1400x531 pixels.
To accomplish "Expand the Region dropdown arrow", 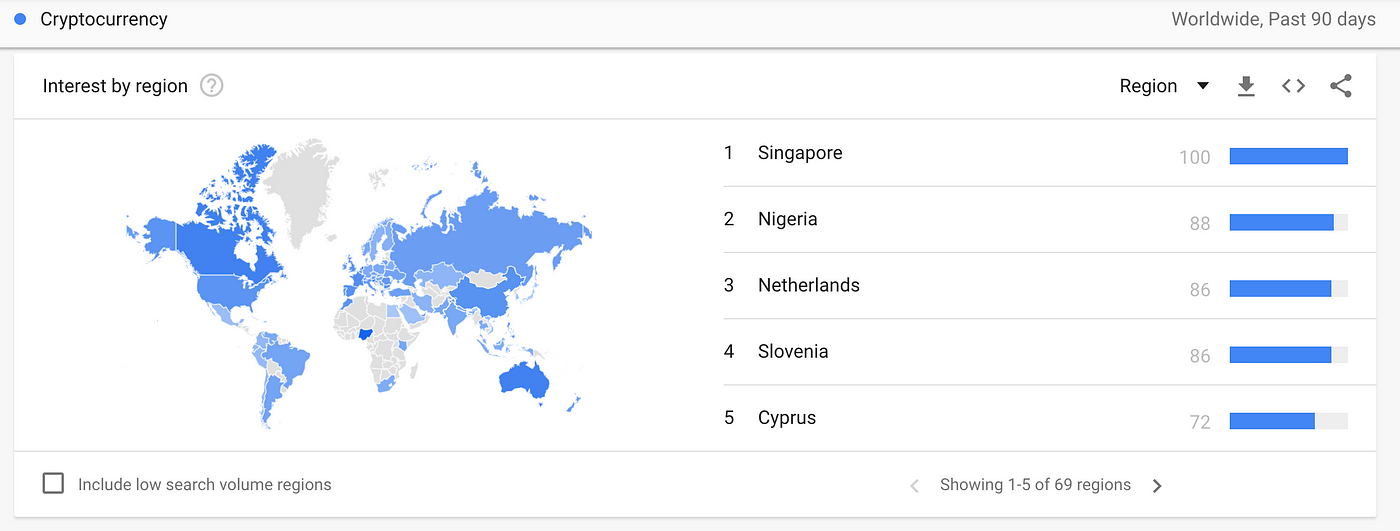I will coord(1203,86).
